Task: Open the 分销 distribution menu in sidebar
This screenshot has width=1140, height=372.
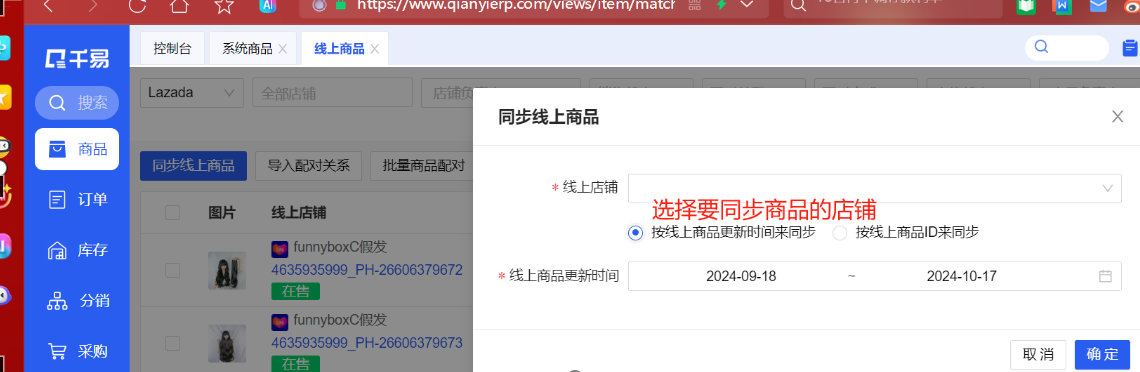Action: (x=77, y=301)
